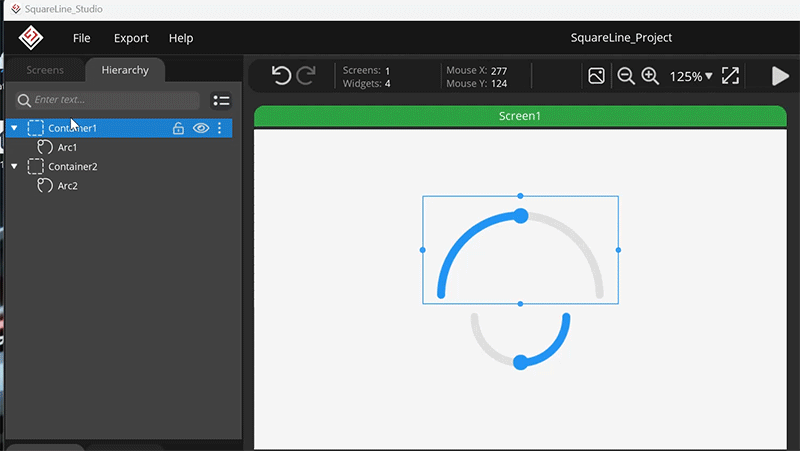The image size is (800, 451).
Task: Zoom in with the plus magnifier
Action: pyautogui.click(x=650, y=76)
